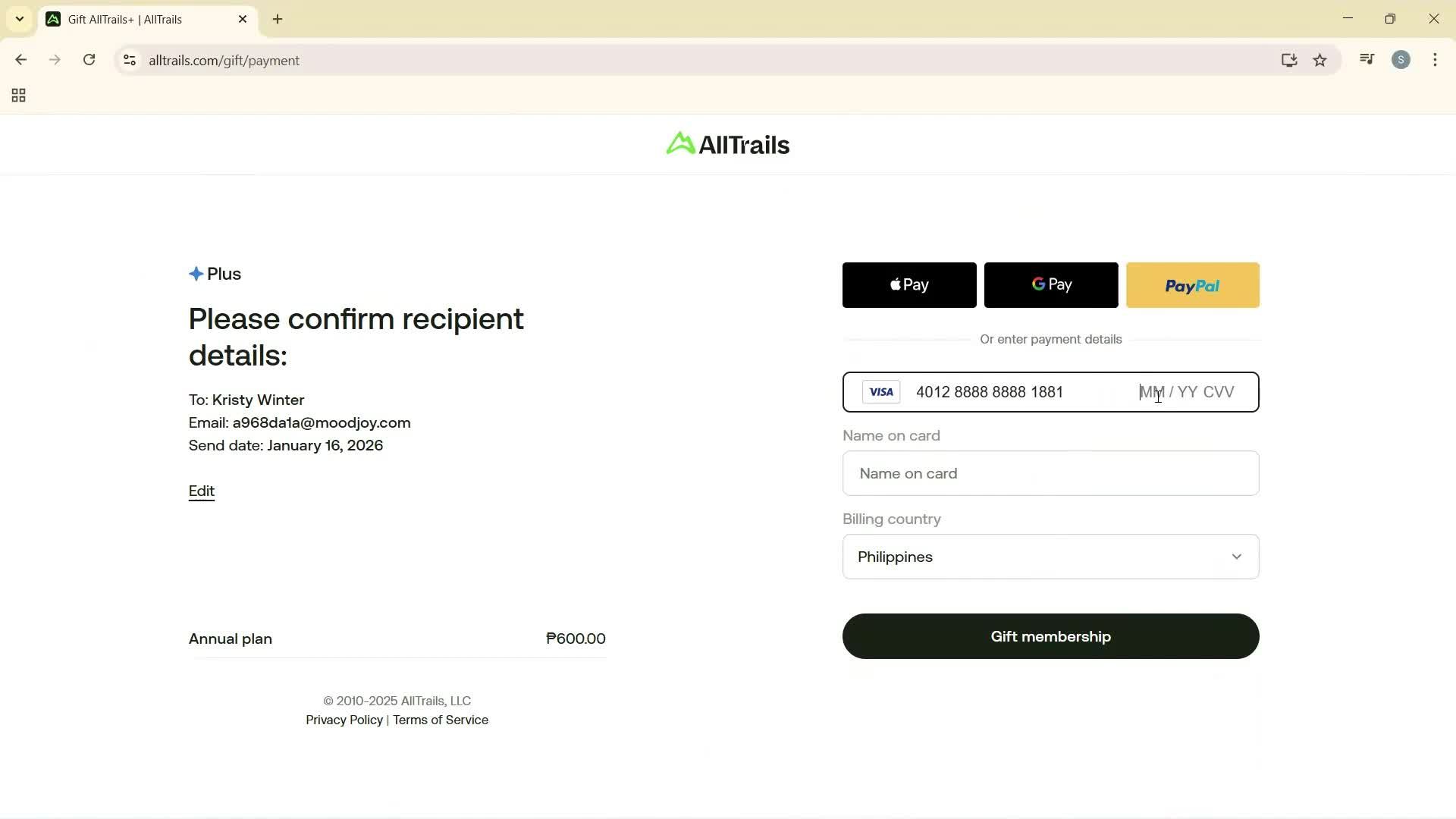The image size is (1456, 819).
Task: Open the media controls icon in toolbar
Action: tap(1366, 59)
